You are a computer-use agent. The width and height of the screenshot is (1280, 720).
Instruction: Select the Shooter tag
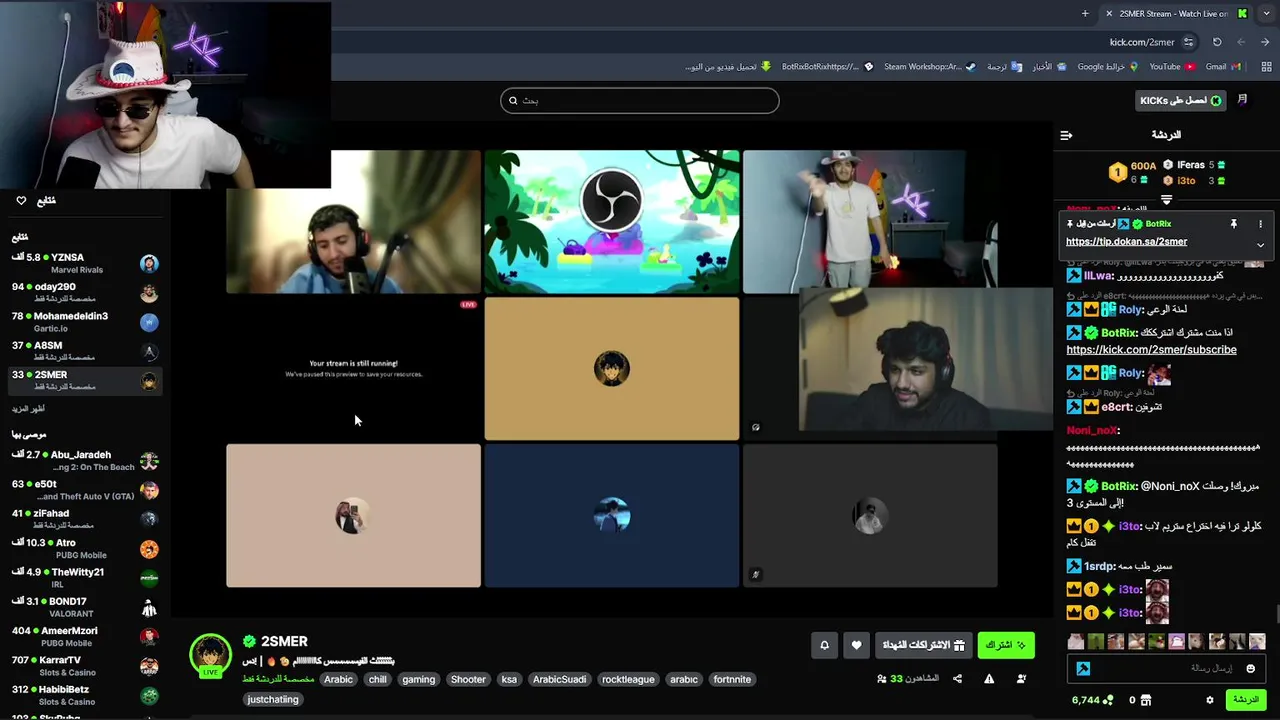[x=468, y=679]
